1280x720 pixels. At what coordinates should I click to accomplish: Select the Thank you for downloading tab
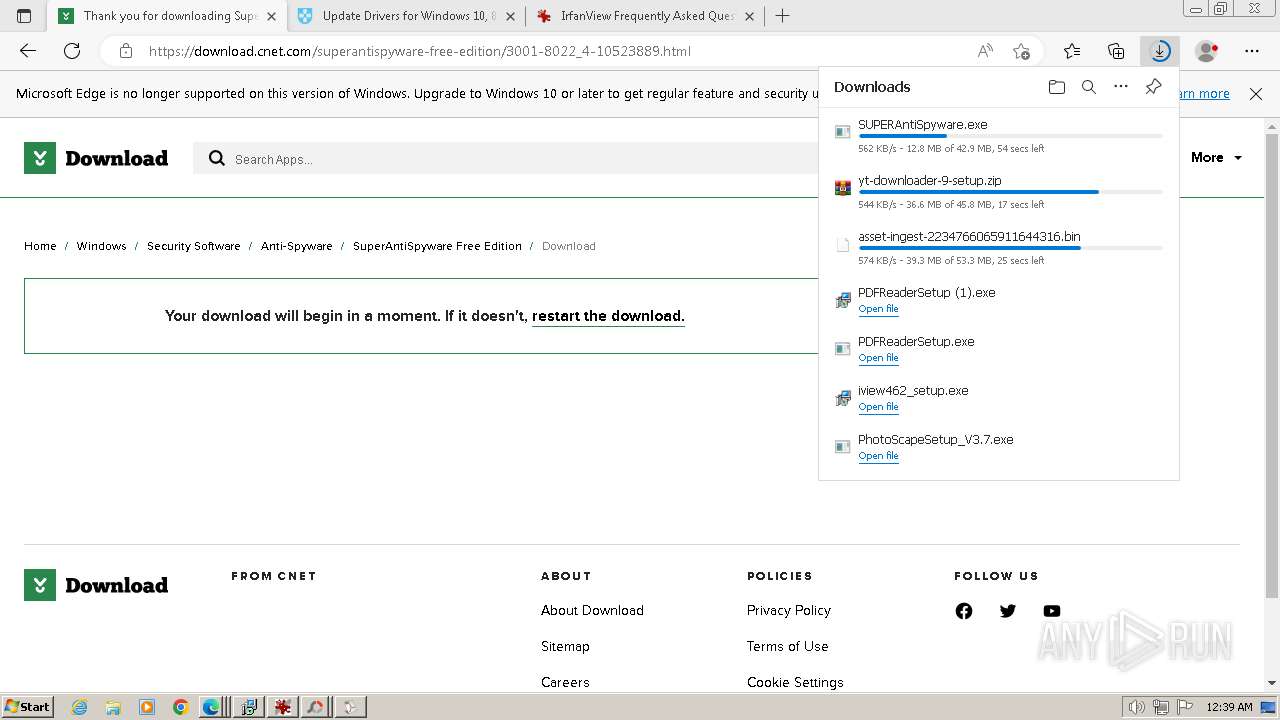point(168,16)
